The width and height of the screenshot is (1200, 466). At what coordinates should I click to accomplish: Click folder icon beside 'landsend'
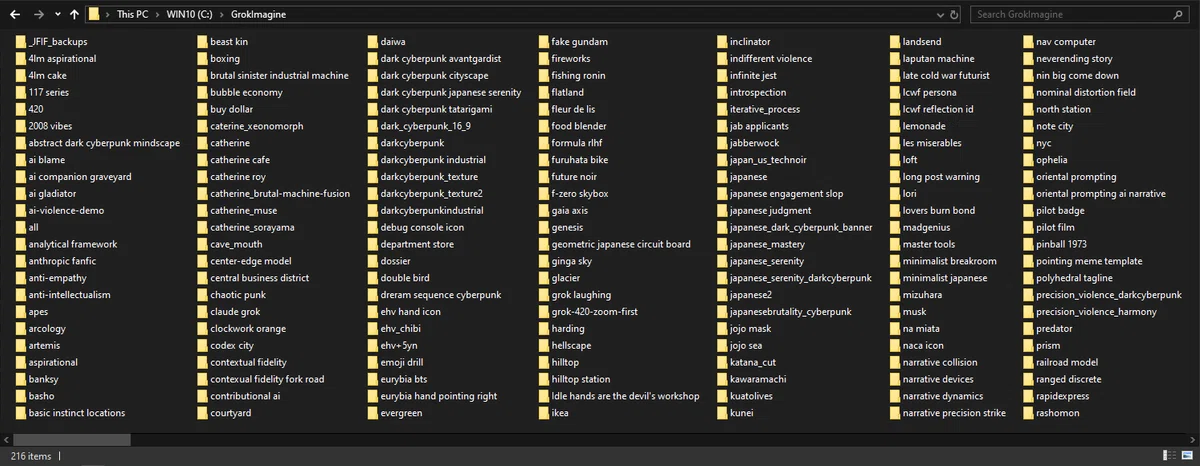pos(895,42)
